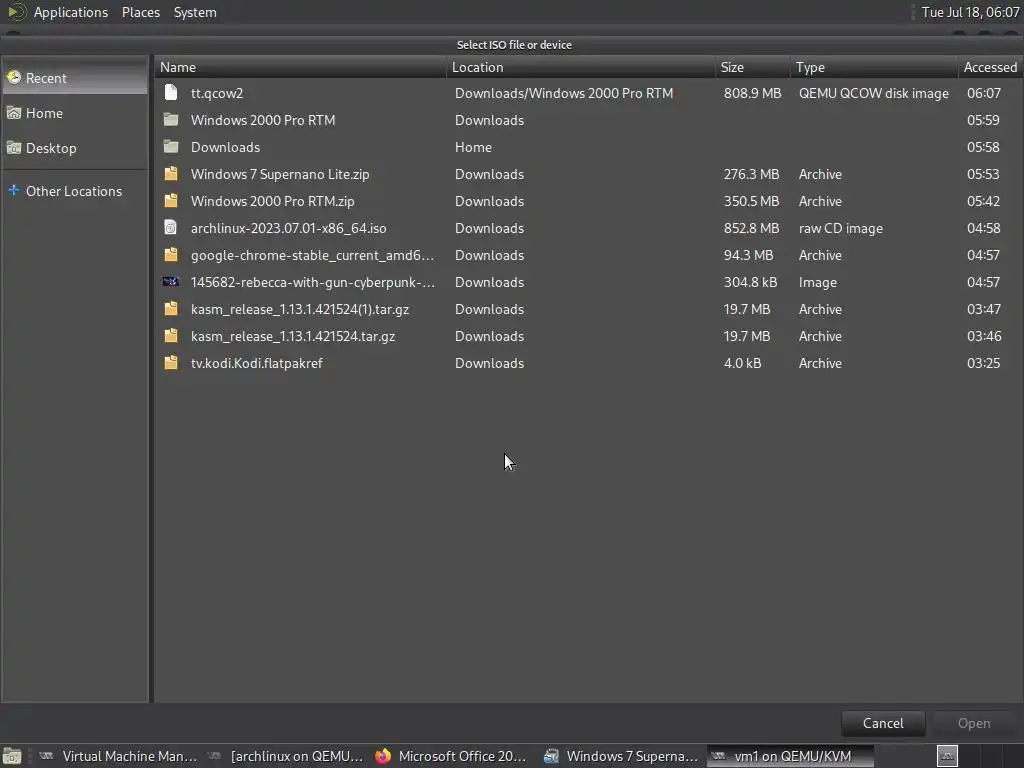Click the 808.9 MB size value
This screenshot has height=768, width=1024.
coord(752,93)
